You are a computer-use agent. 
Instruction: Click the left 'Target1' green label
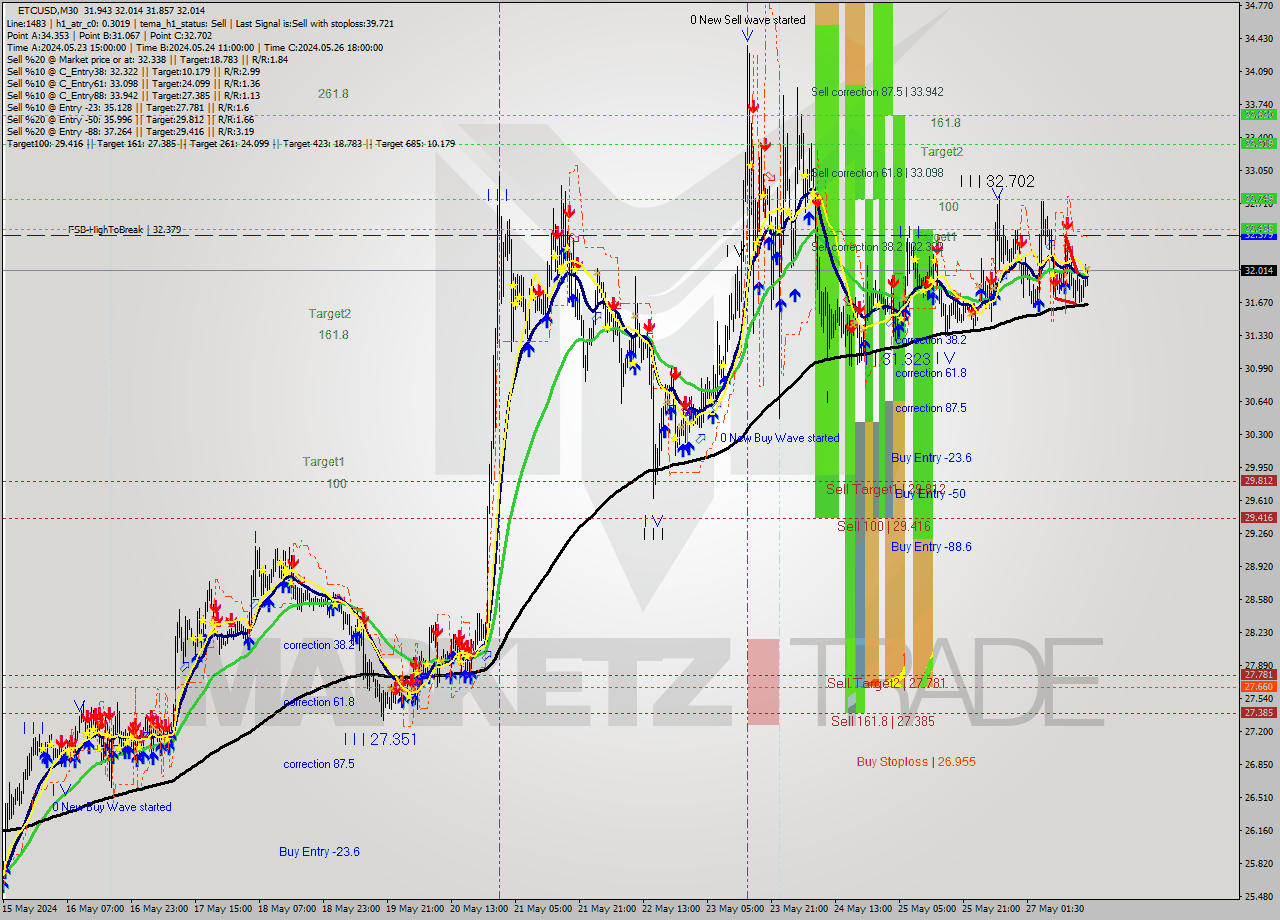324,462
